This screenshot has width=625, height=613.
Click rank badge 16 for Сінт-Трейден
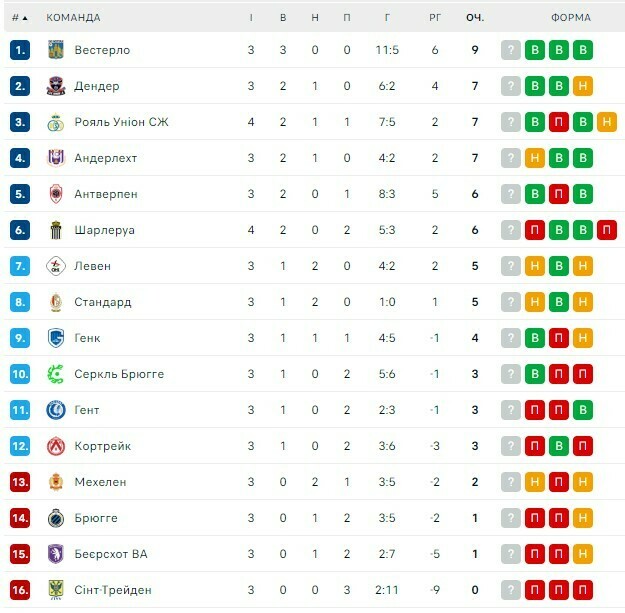[20, 590]
